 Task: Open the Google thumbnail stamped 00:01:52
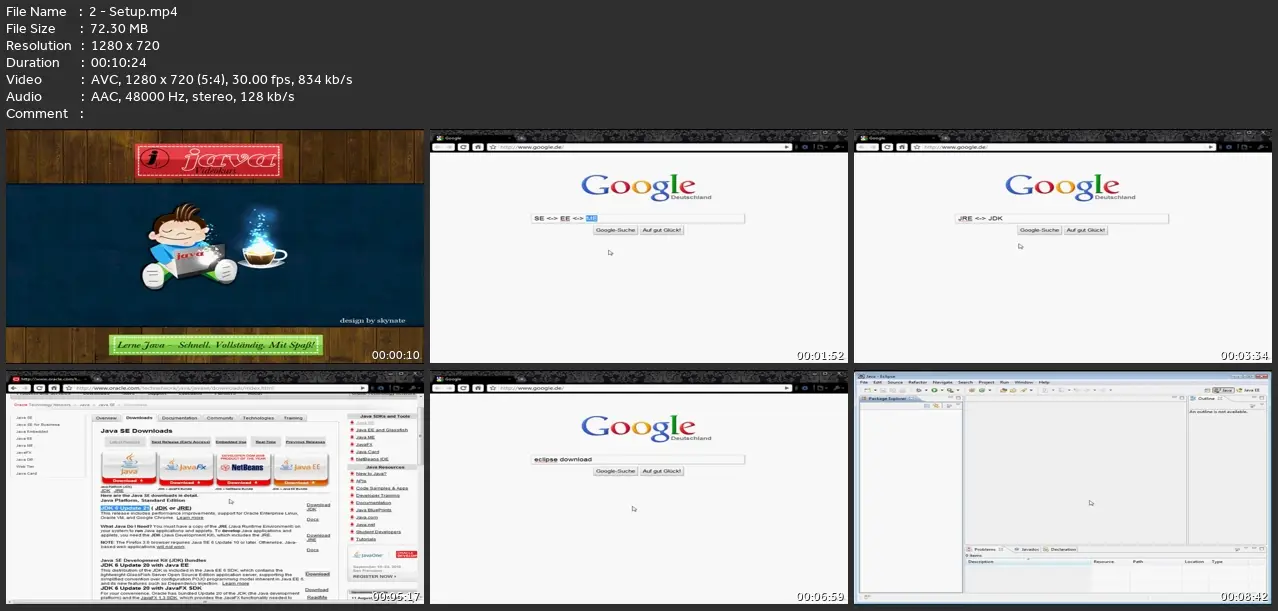639,246
